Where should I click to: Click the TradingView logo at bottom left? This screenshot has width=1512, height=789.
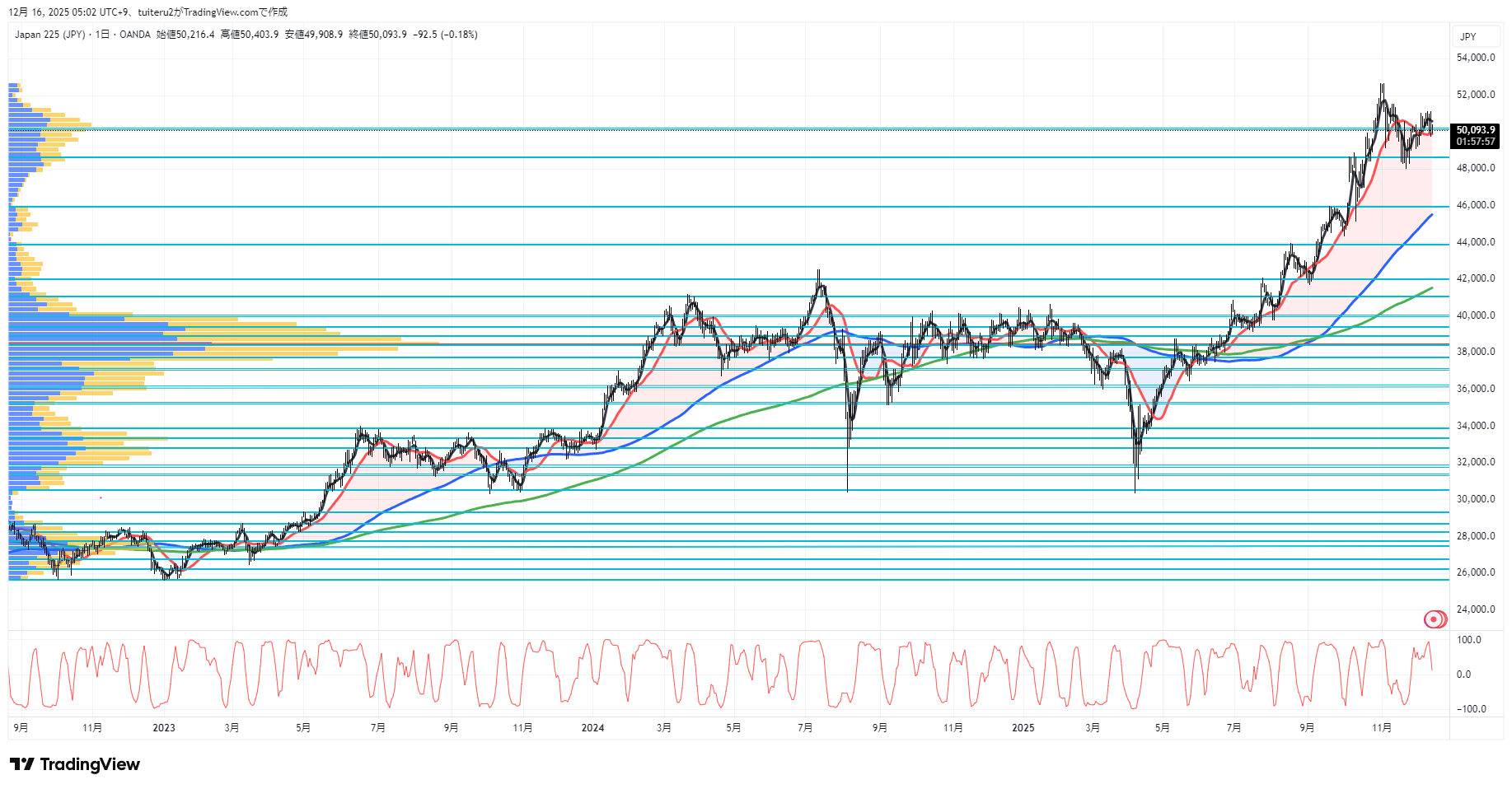(75, 764)
